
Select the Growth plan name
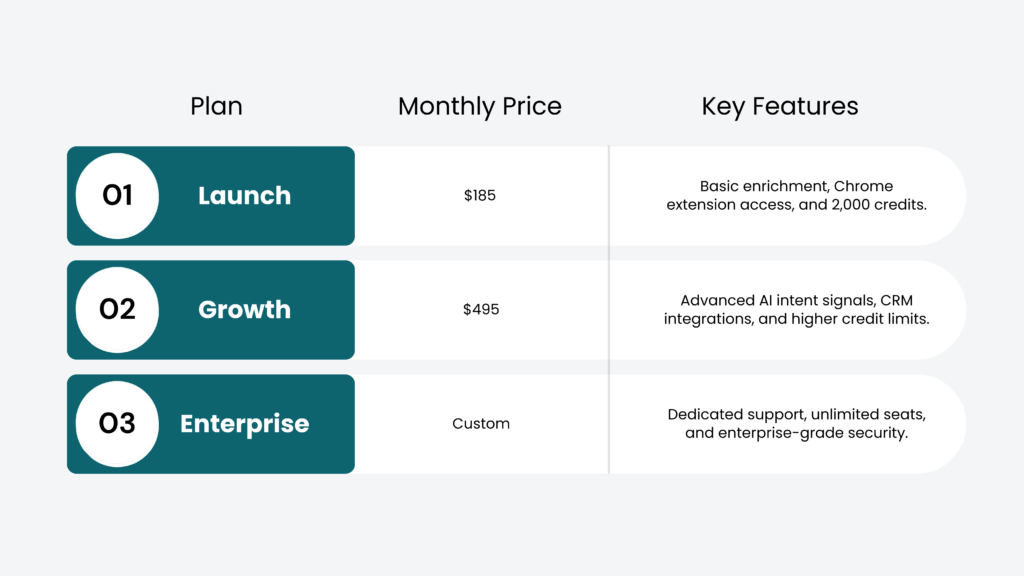click(x=244, y=310)
